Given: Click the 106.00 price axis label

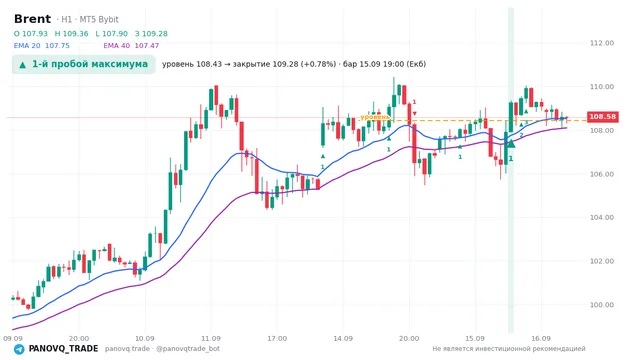Looking at the screenshot, I should click(602, 174).
